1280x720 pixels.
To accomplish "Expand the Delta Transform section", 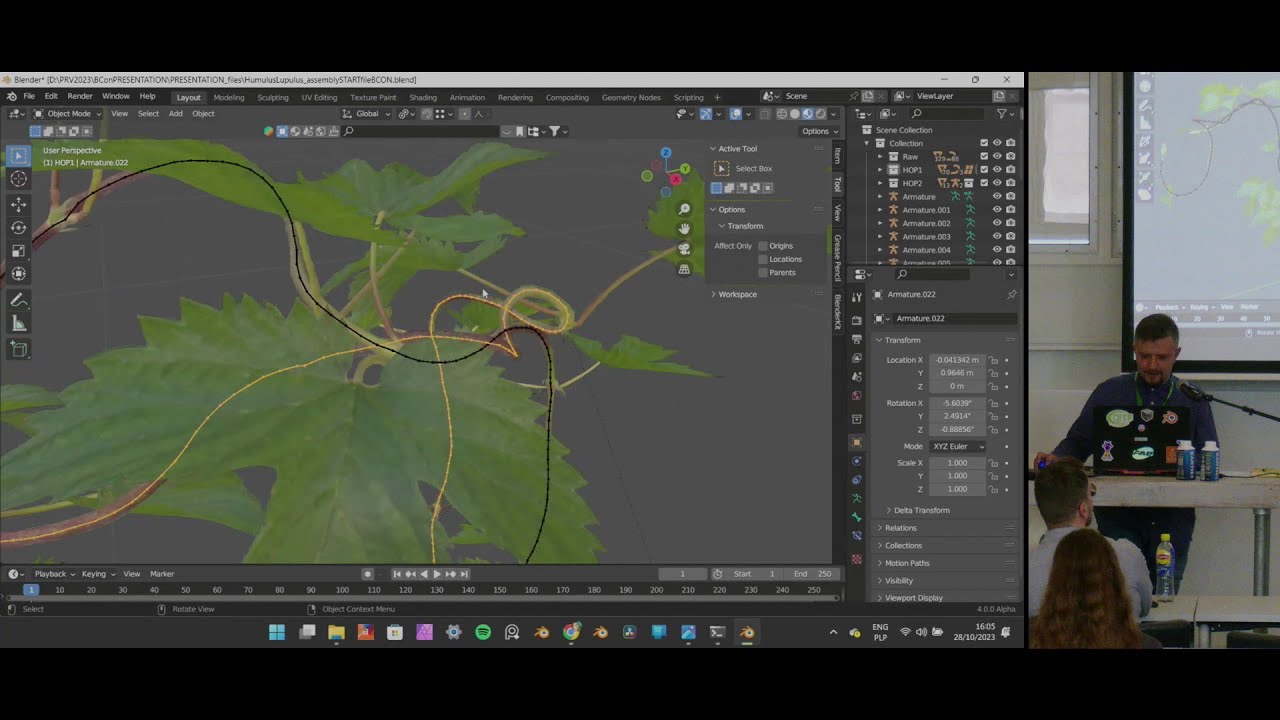I will click(x=921, y=510).
